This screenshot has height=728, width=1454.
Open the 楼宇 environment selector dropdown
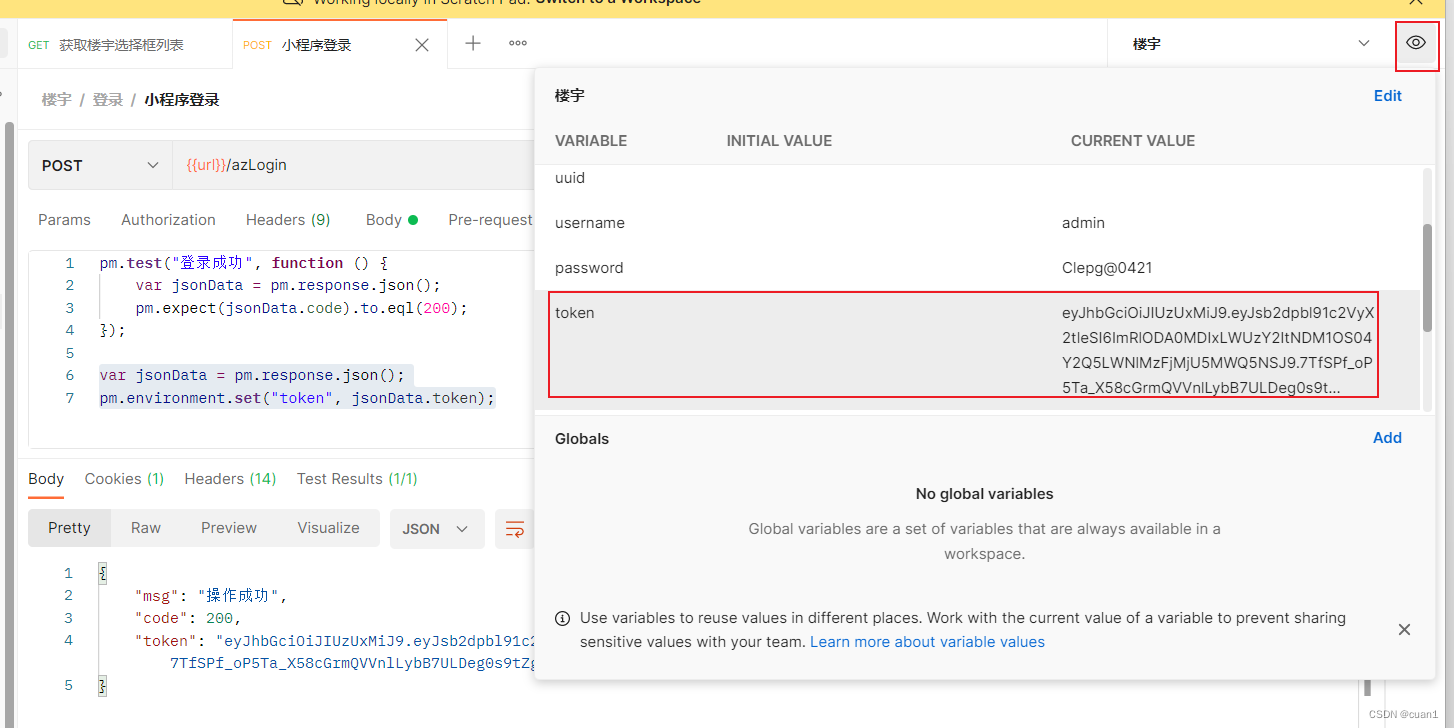(x=1251, y=44)
